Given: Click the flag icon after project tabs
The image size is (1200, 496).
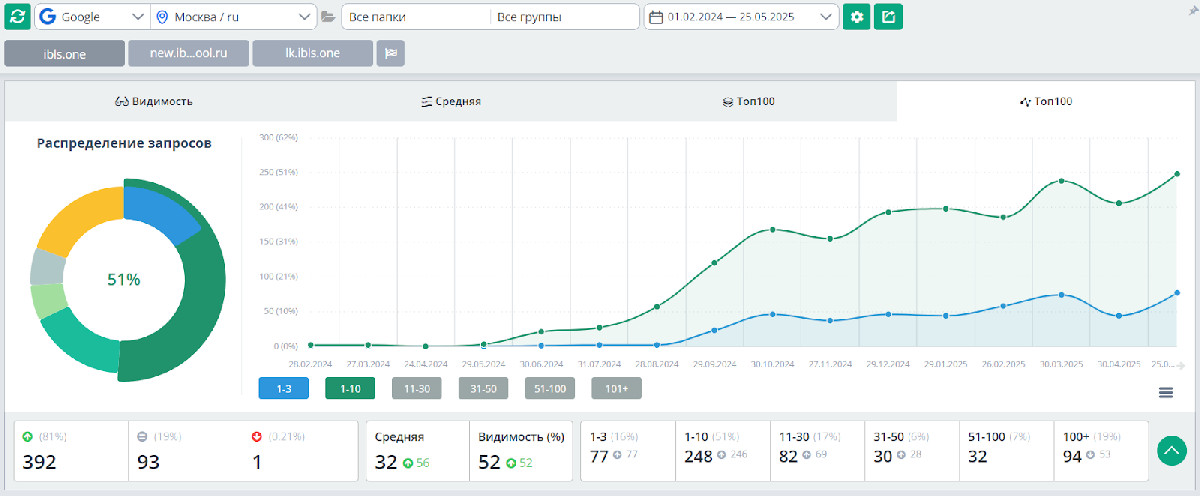Looking at the screenshot, I should click(x=391, y=53).
